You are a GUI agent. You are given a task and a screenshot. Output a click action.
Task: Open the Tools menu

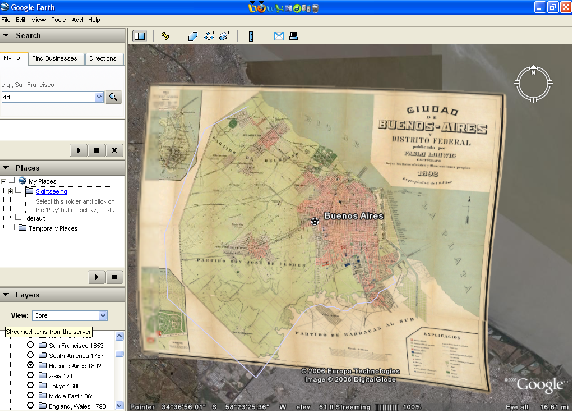point(58,20)
